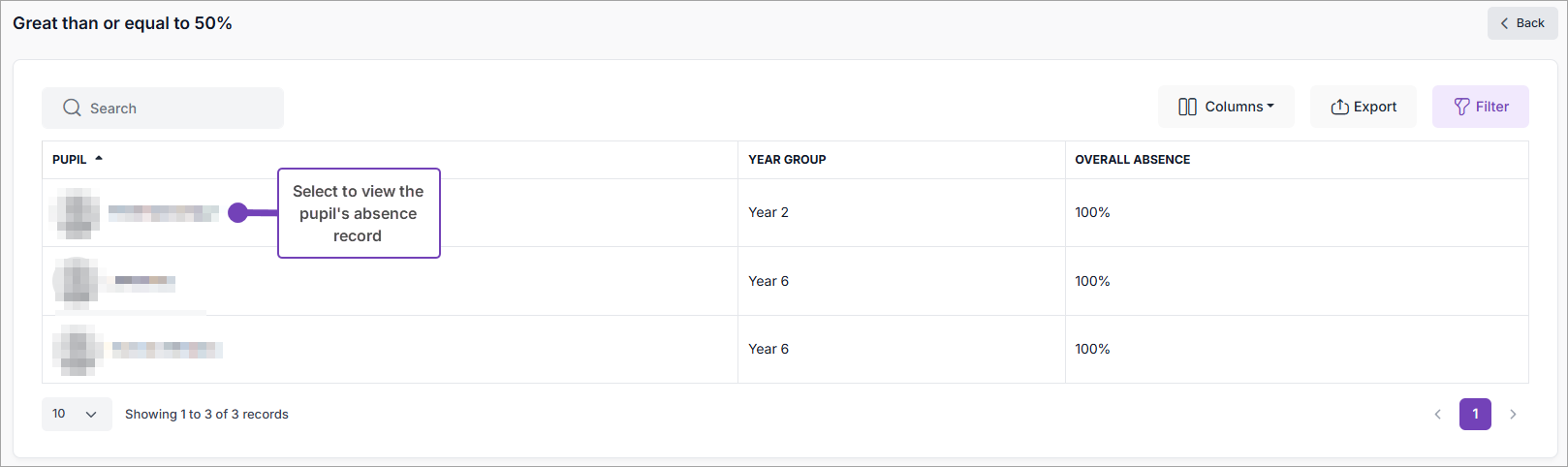
Task: Click the ascending sort arrow beside Pupil
Action: click(x=99, y=159)
